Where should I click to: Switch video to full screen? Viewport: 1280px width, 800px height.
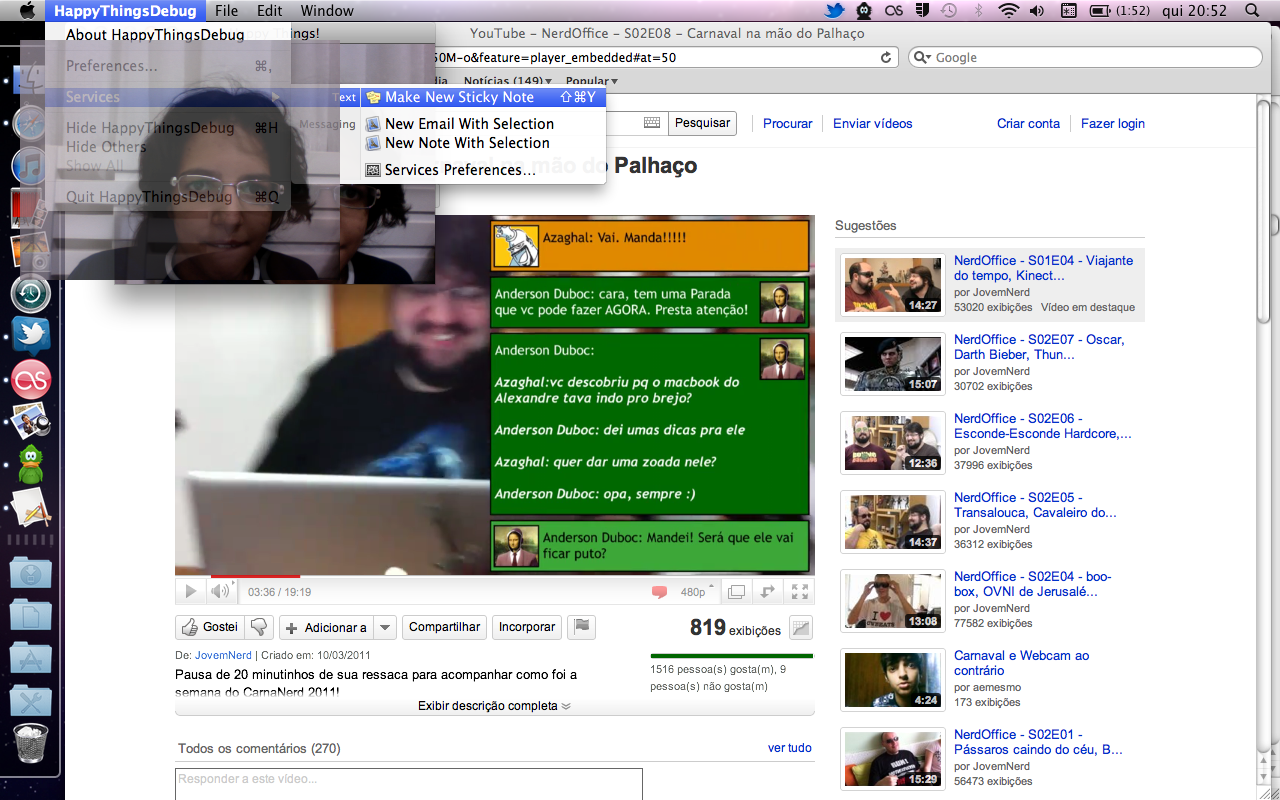[799, 592]
